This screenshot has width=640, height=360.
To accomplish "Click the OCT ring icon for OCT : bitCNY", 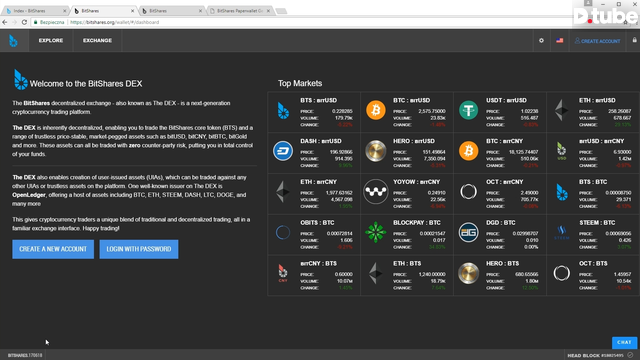I will click(468, 191).
